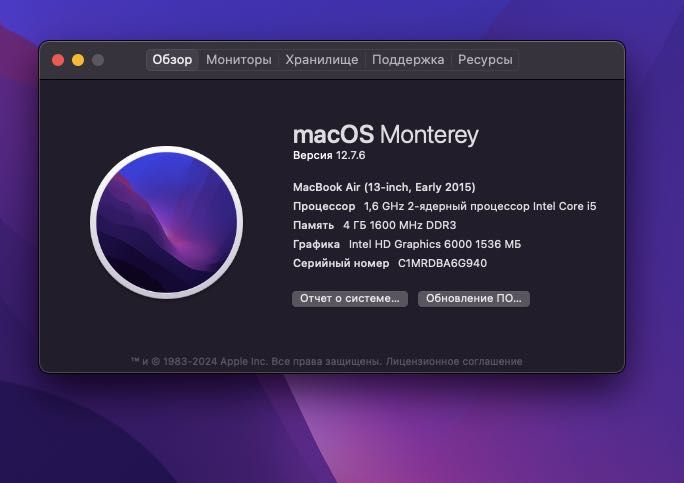The image size is (684, 483).
Task: Click the Графика label
Action: pos(316,244)
